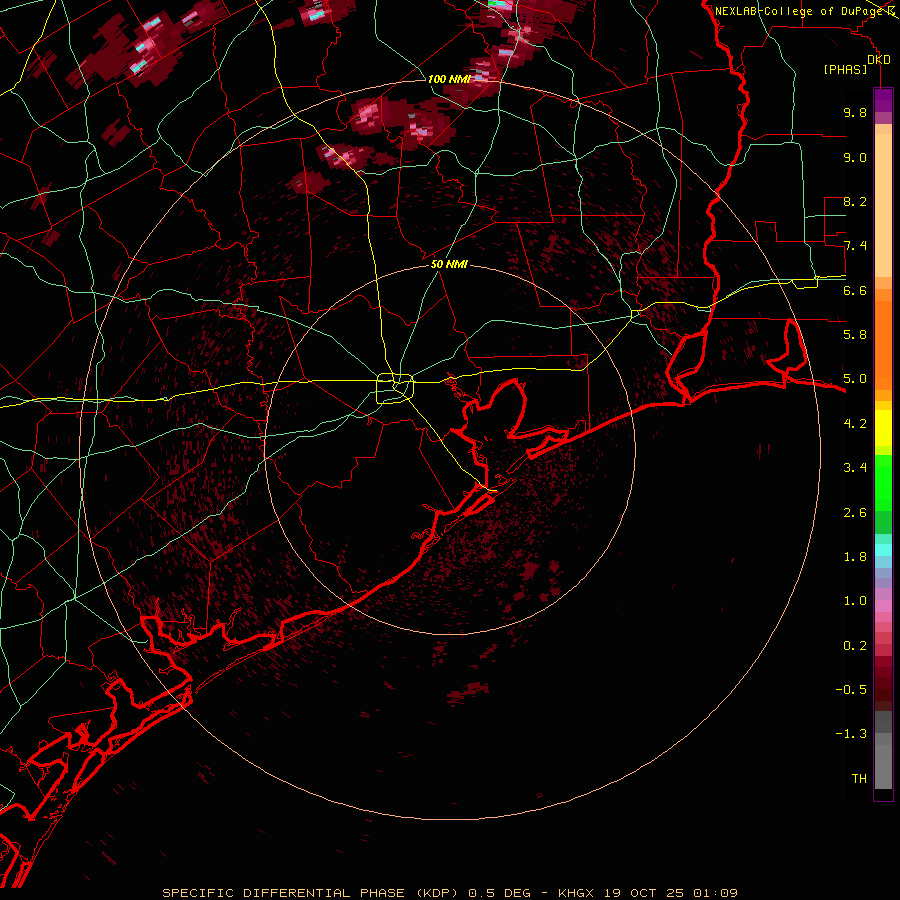
Task: Click the yellow highway loop at radar center
Action: (x=395, y=388)
